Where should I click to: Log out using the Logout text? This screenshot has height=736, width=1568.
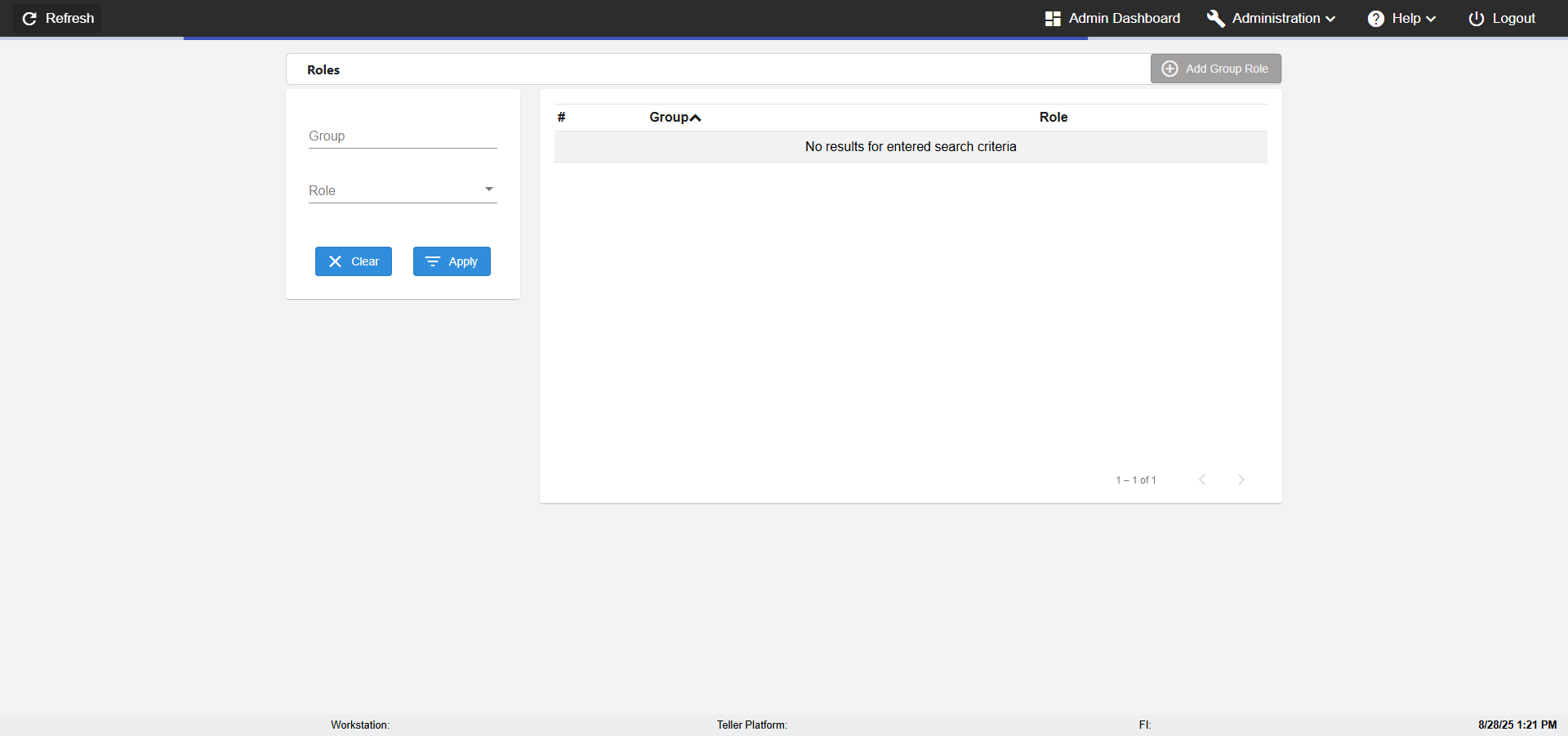click(1514, 18)
